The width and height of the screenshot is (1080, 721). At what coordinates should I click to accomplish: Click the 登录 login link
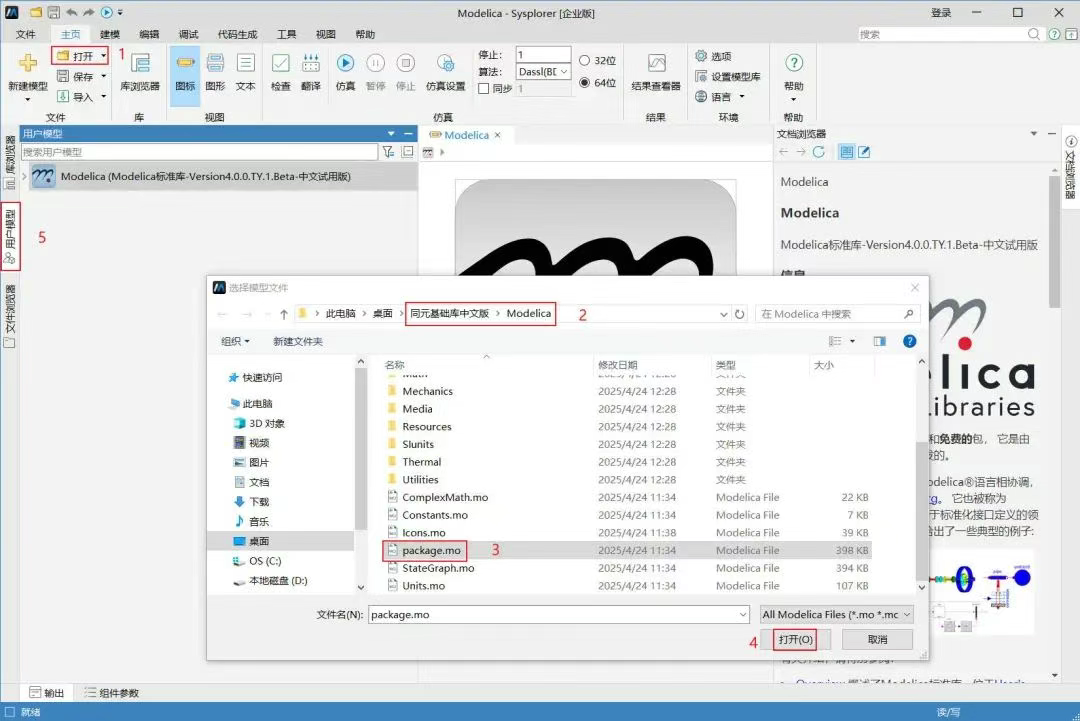coord(941,12)
